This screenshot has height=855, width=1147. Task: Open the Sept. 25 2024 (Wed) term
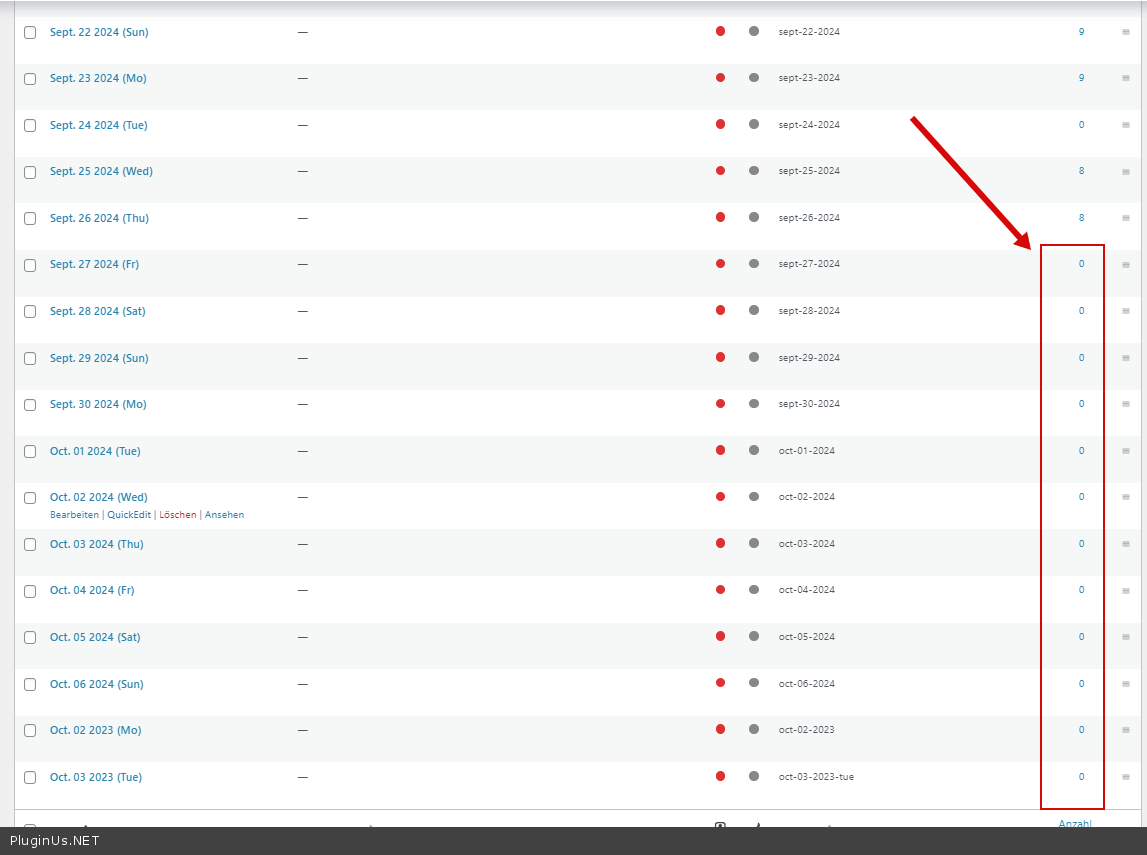101,171
